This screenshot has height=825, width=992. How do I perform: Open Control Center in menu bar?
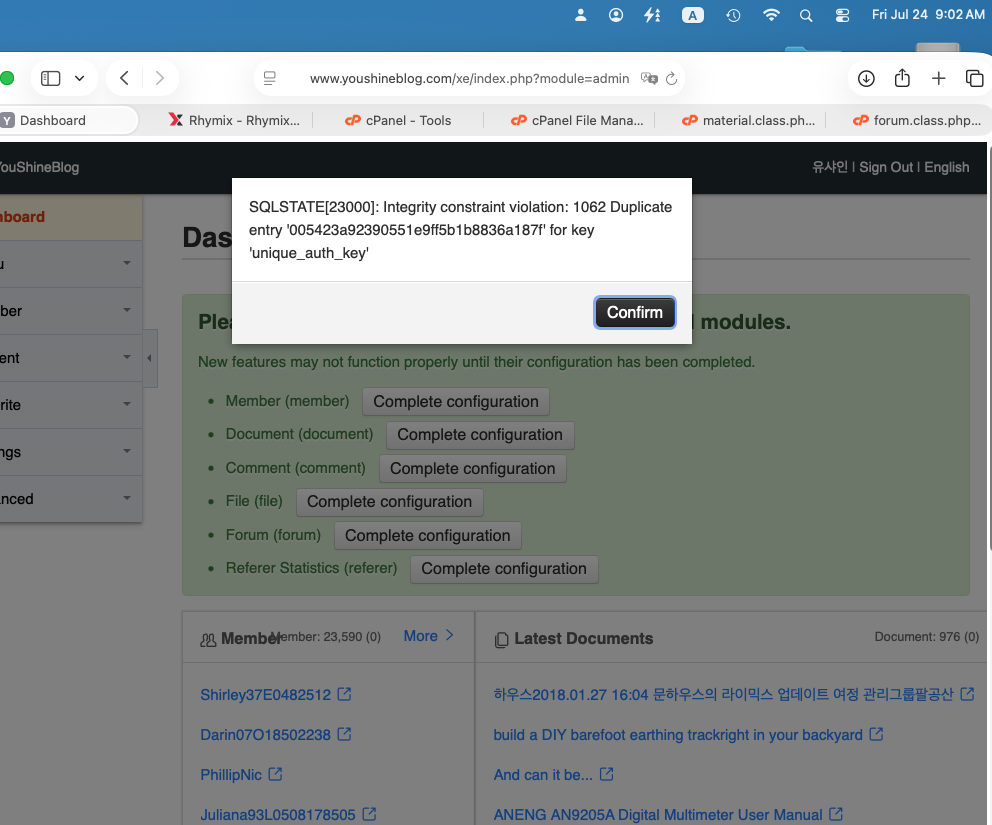(842, 15)
